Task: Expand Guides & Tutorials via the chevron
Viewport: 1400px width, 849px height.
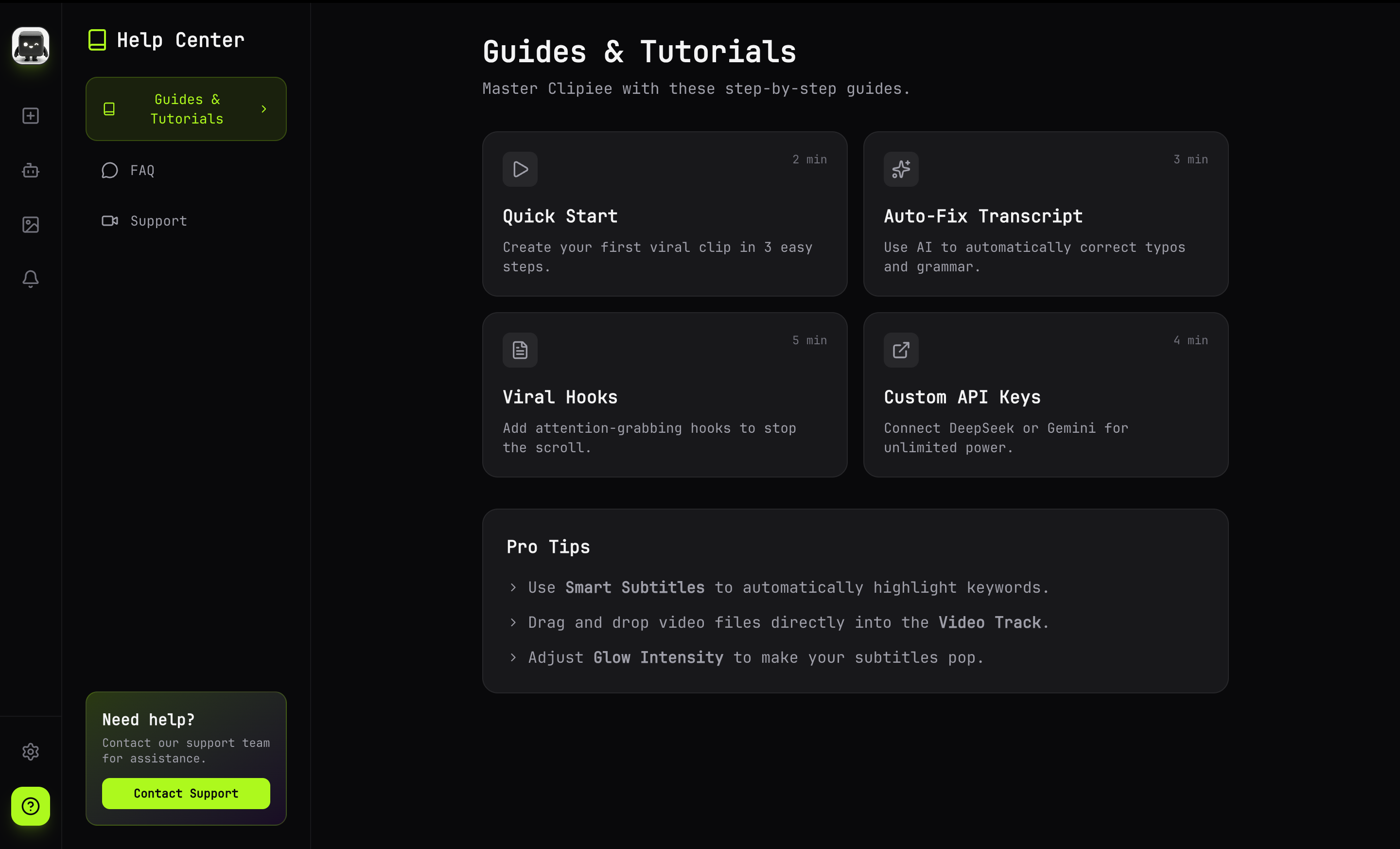Action: (x=263, y=108)
